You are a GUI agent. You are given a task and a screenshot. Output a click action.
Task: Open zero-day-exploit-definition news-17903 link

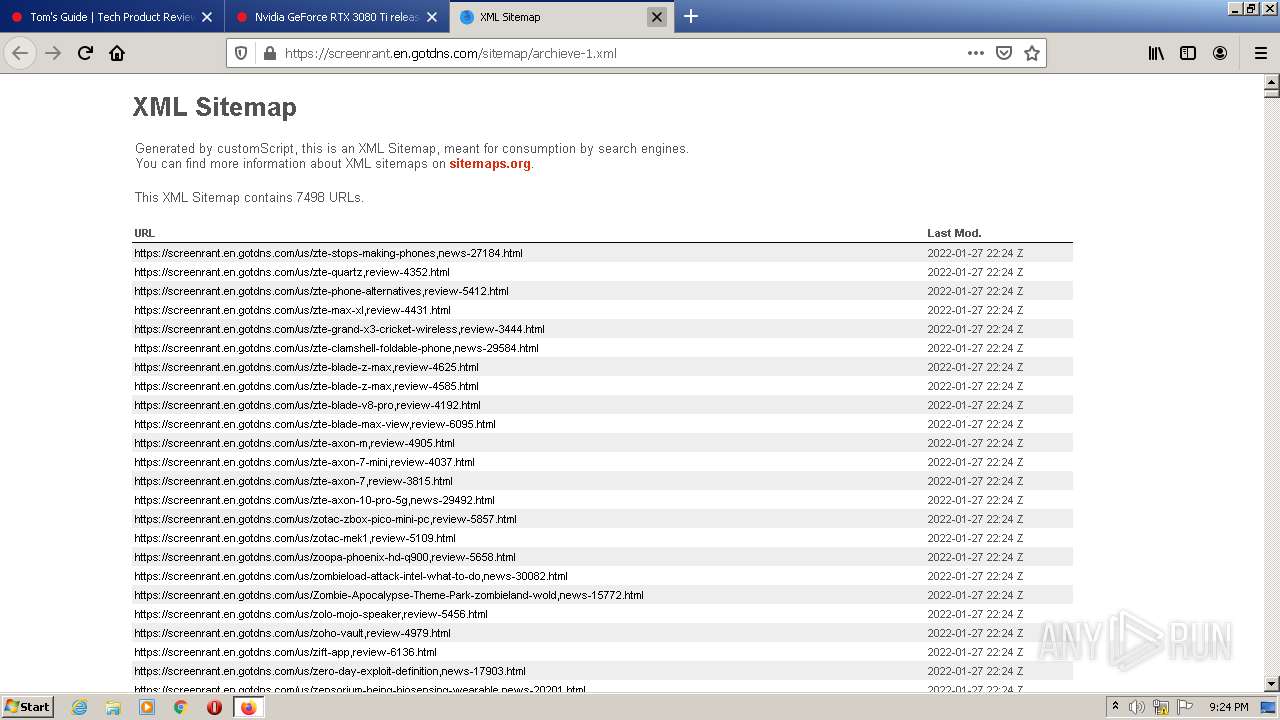point(330,671)
